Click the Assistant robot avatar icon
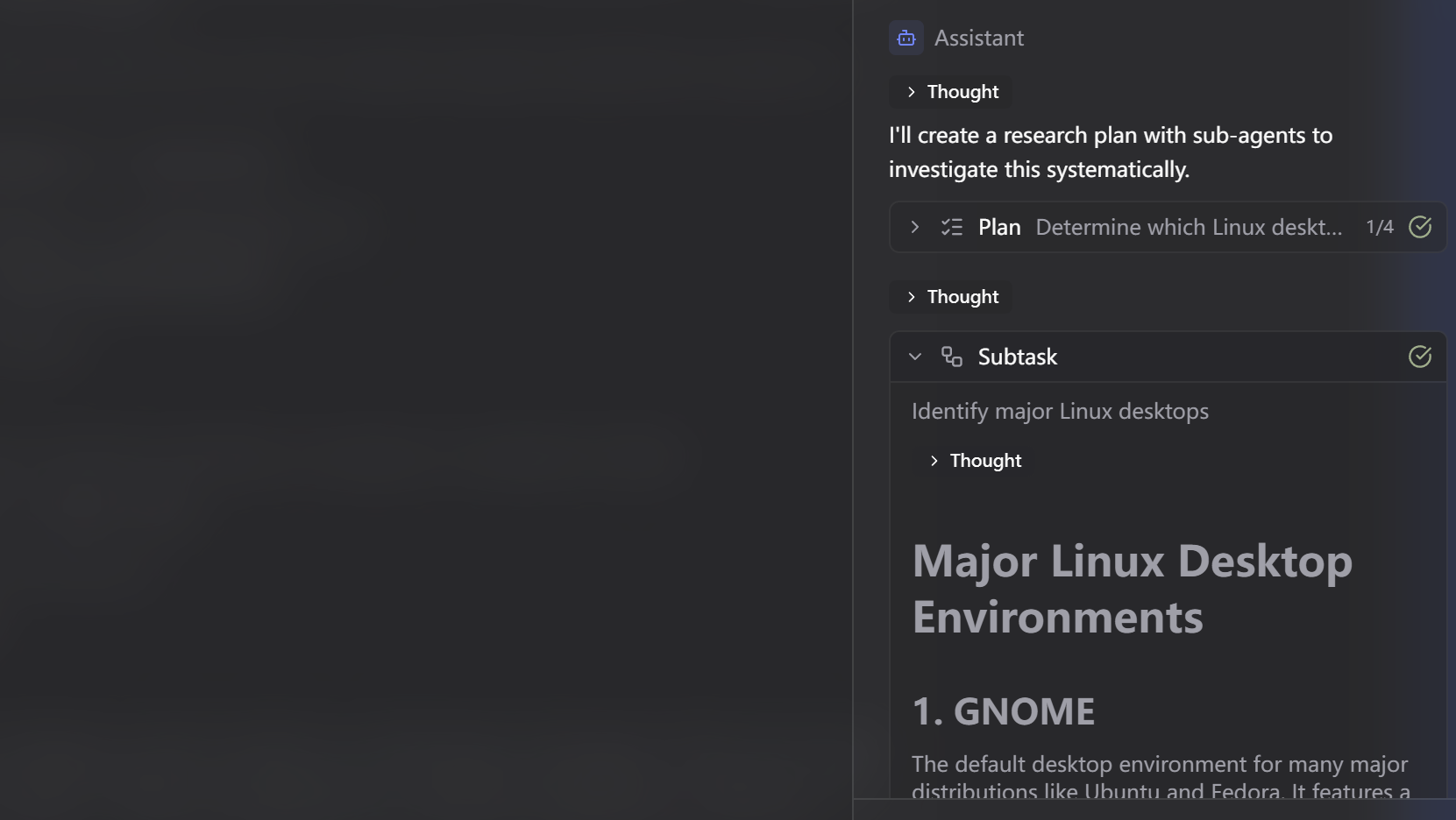 (906, 38)
